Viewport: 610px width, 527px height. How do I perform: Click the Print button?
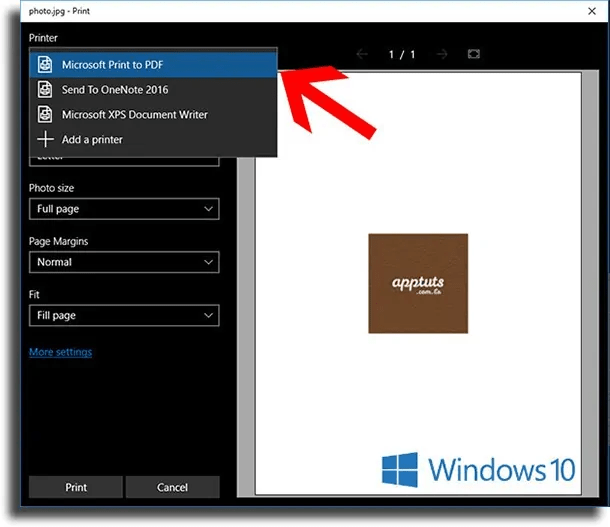pos(76,487)
